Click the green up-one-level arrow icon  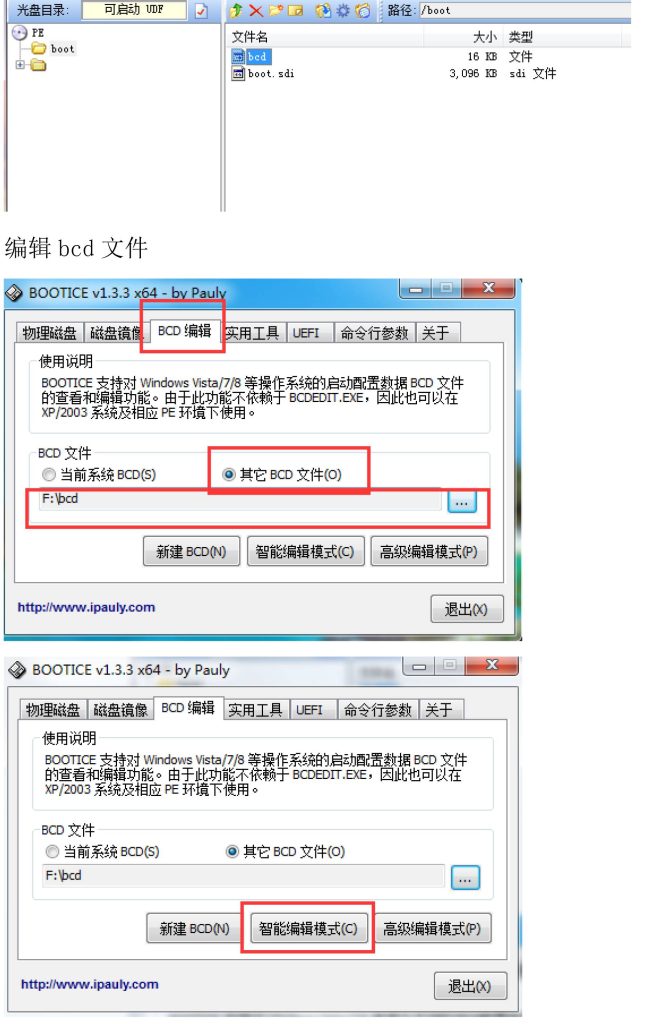pyautogui.click(x=236, y=10)
